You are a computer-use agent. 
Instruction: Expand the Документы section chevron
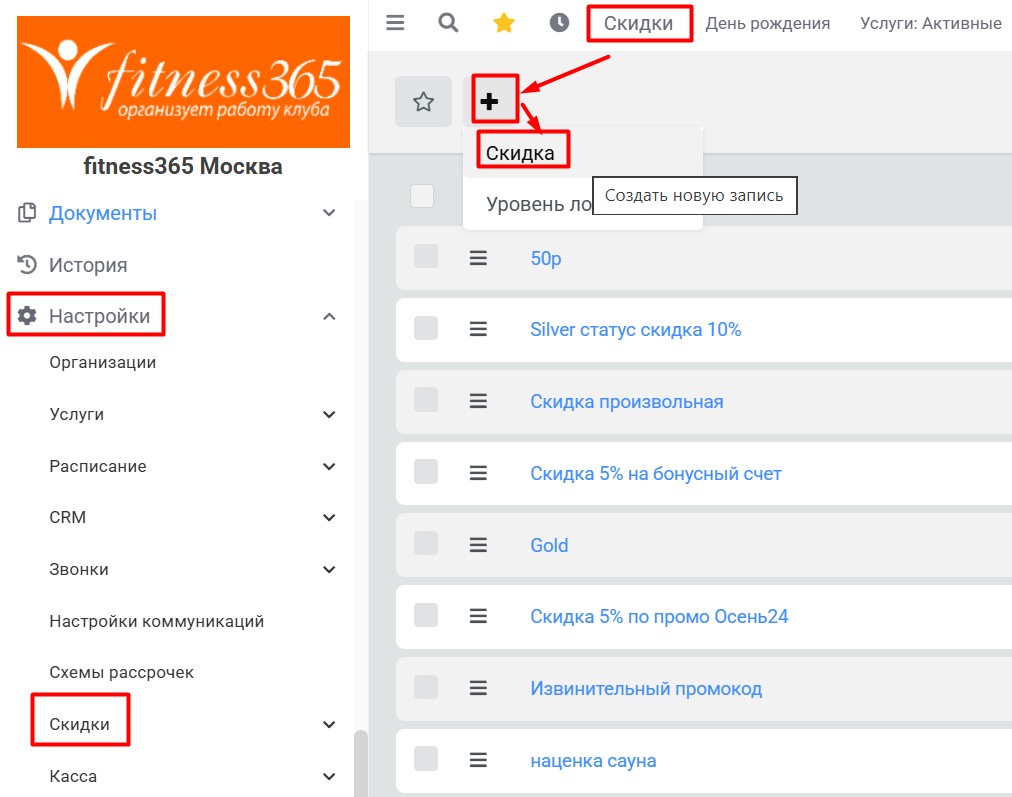tap(329, 213)
